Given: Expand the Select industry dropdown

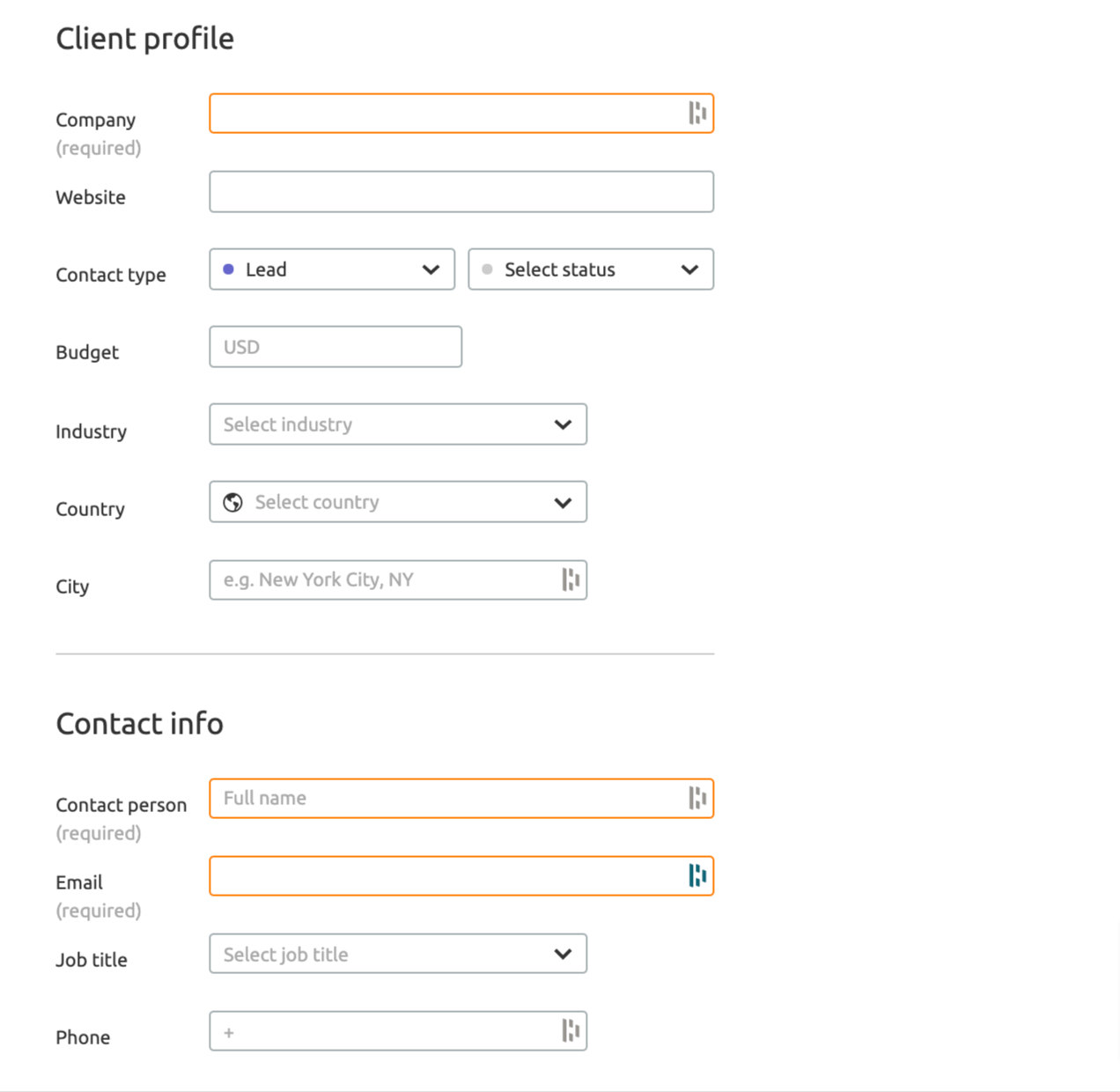Looking at the screenshot, I should click(x=398, y=424).
